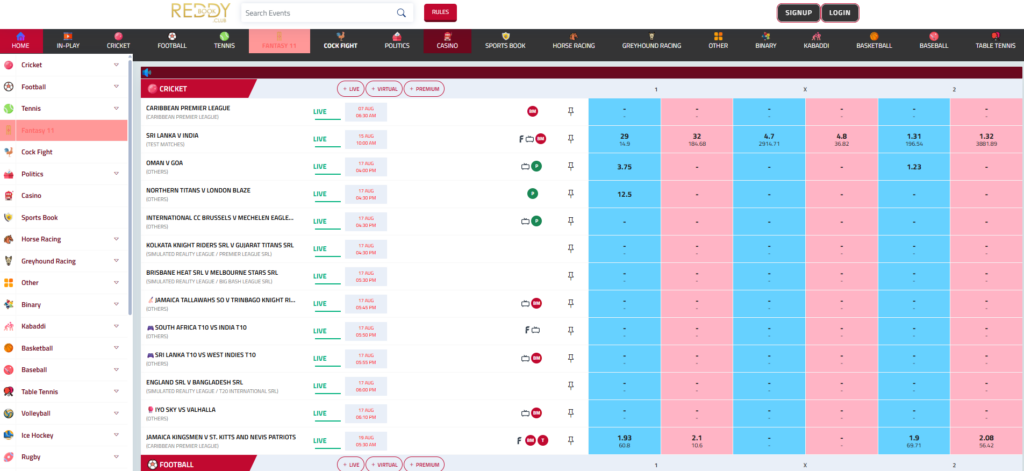
Task: Open live TV icon for Oman v Goa
Action: 524,167
